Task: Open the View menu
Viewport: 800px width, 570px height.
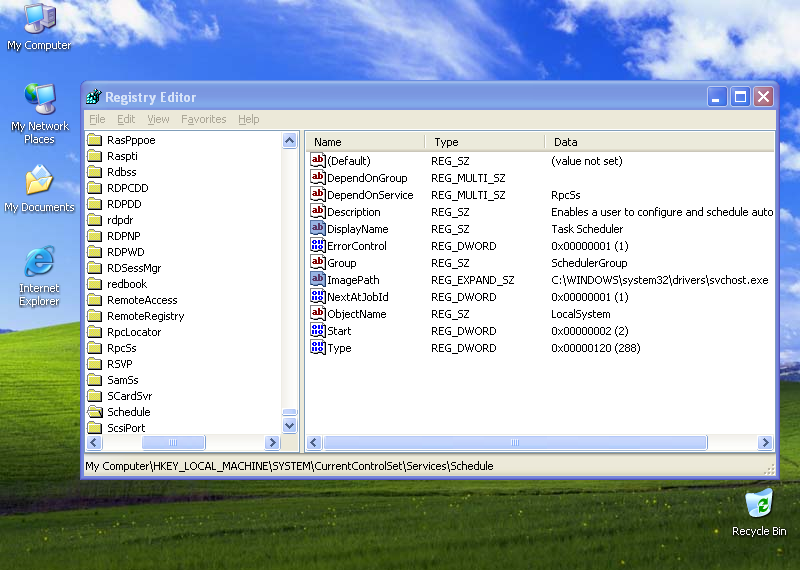Action: click(158, 119)
